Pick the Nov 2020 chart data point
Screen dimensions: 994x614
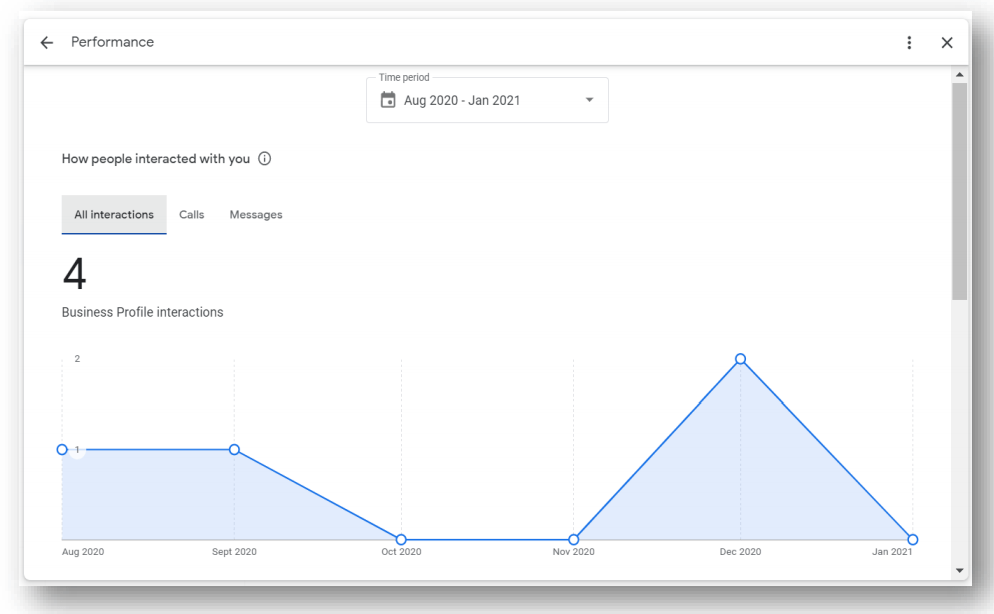[573, 540]
